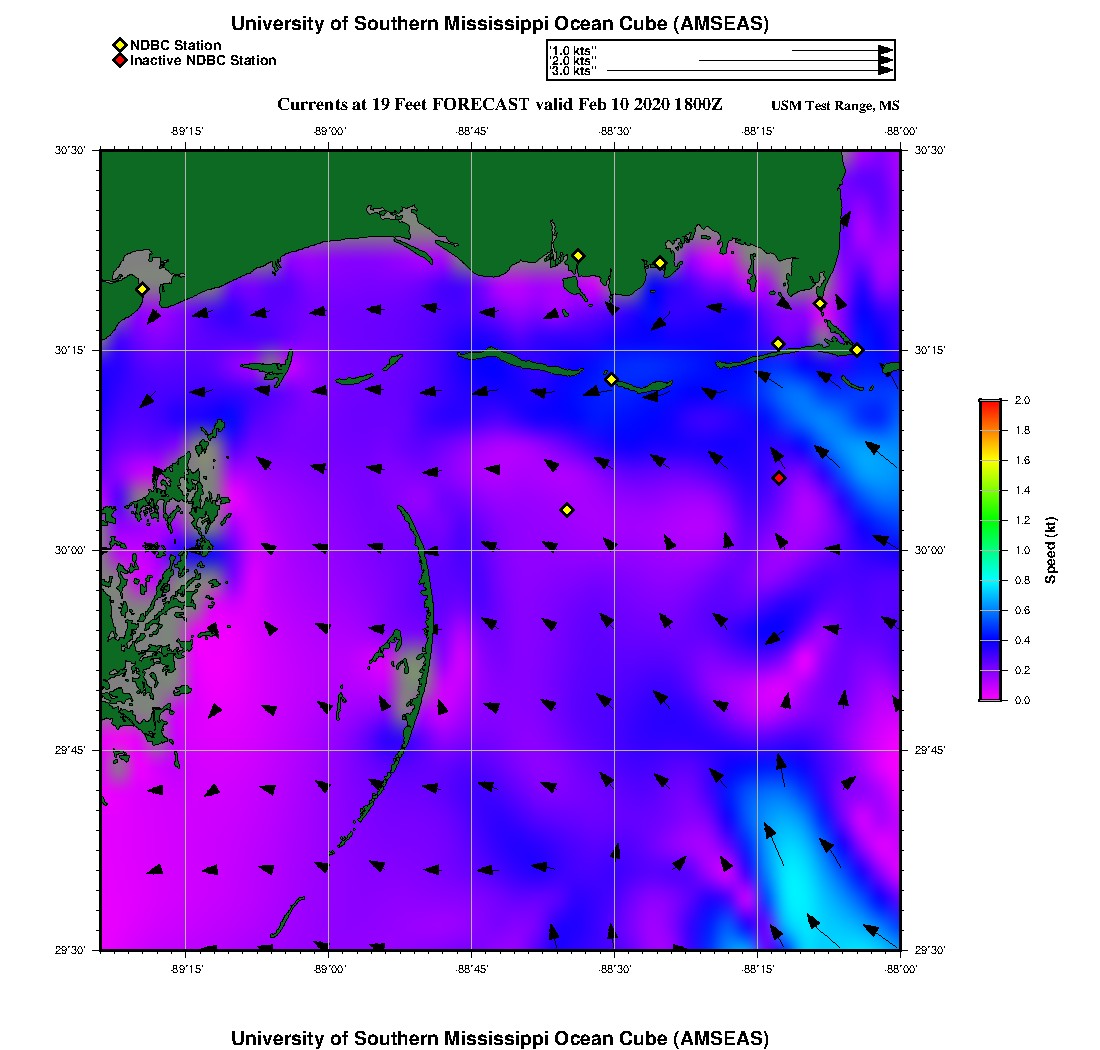Click the 'Inactive NDBC Station' legend label
Screen dimensions: 1100x1050
[203, 61]
